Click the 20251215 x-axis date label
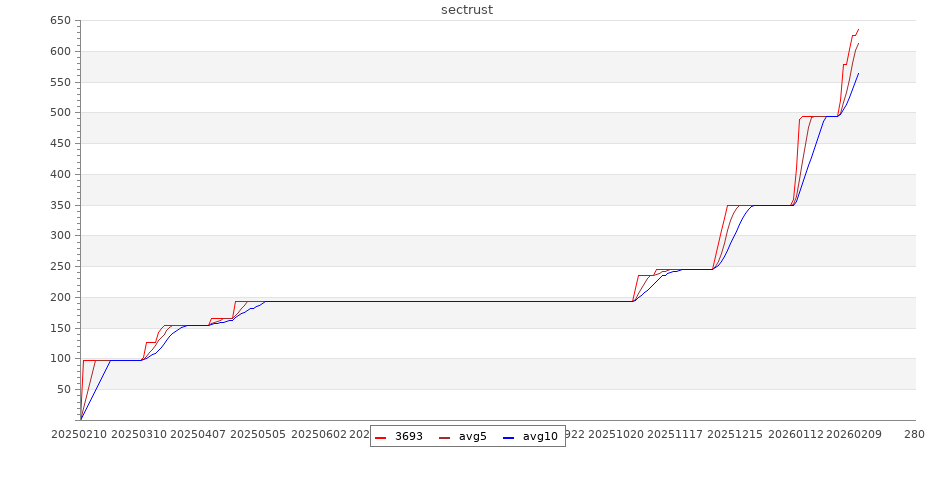 (735, 434)
